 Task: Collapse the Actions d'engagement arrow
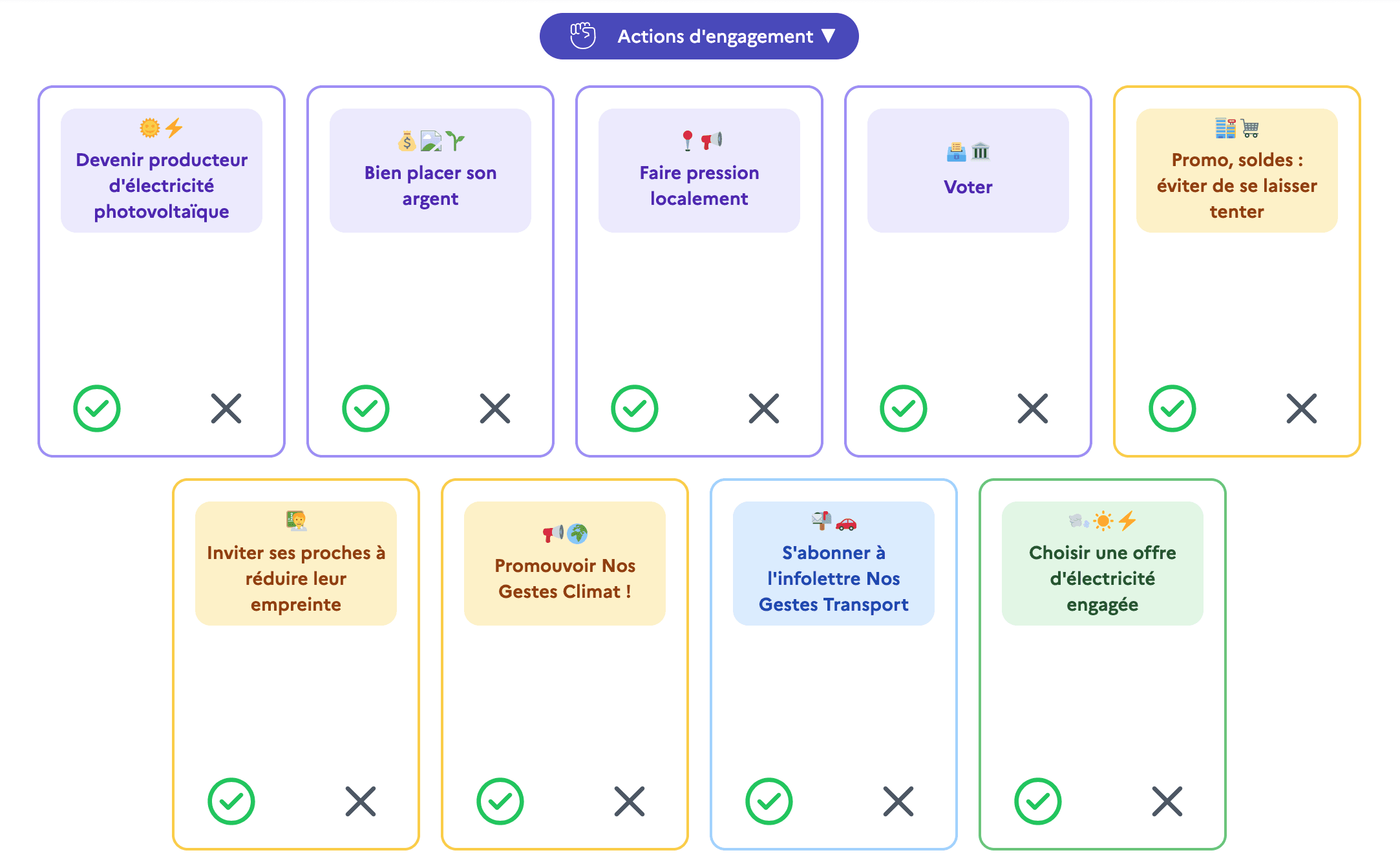829,36
